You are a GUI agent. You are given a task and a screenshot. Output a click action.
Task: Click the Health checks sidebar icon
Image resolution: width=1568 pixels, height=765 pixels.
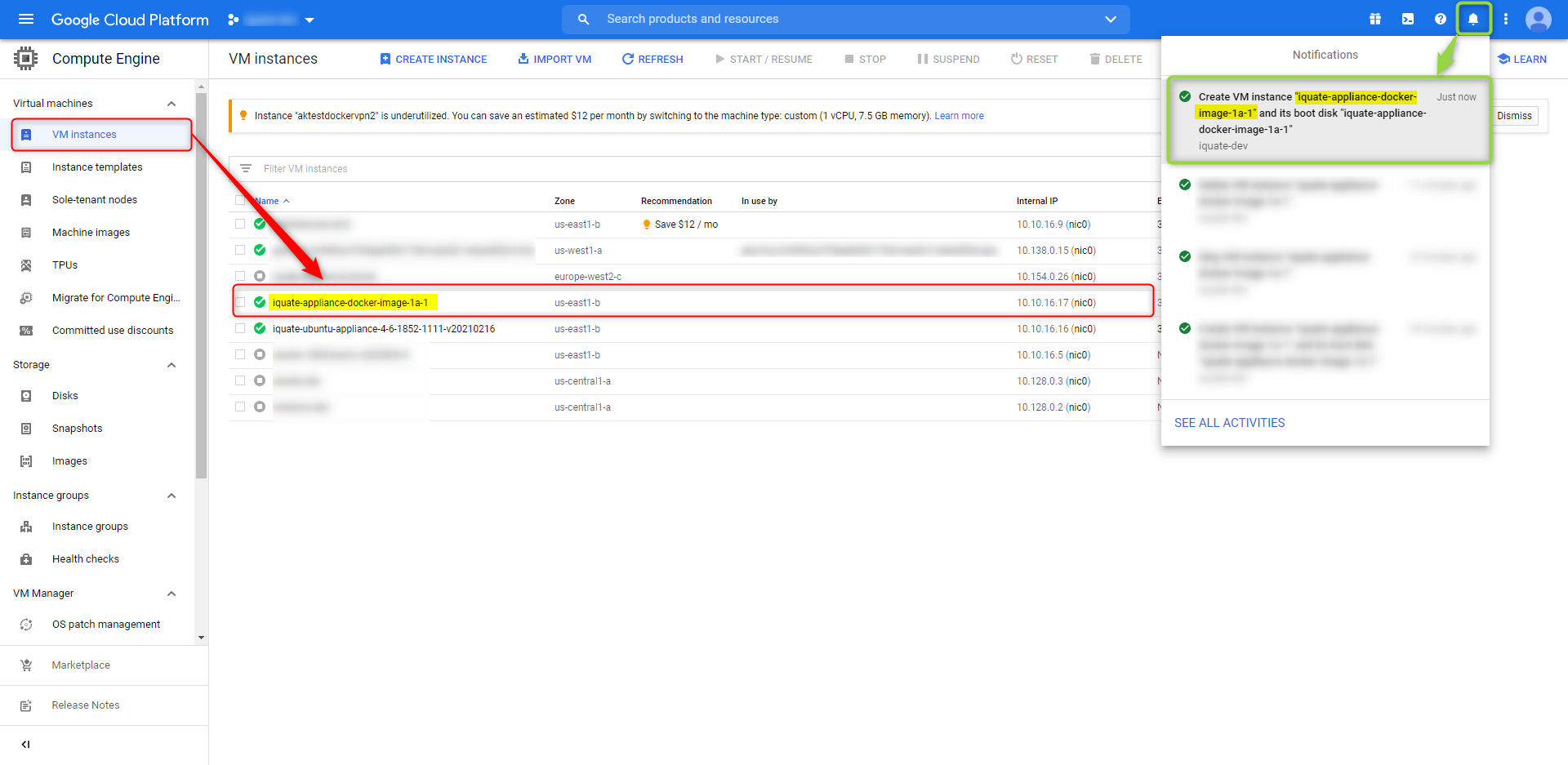point(26,559)
